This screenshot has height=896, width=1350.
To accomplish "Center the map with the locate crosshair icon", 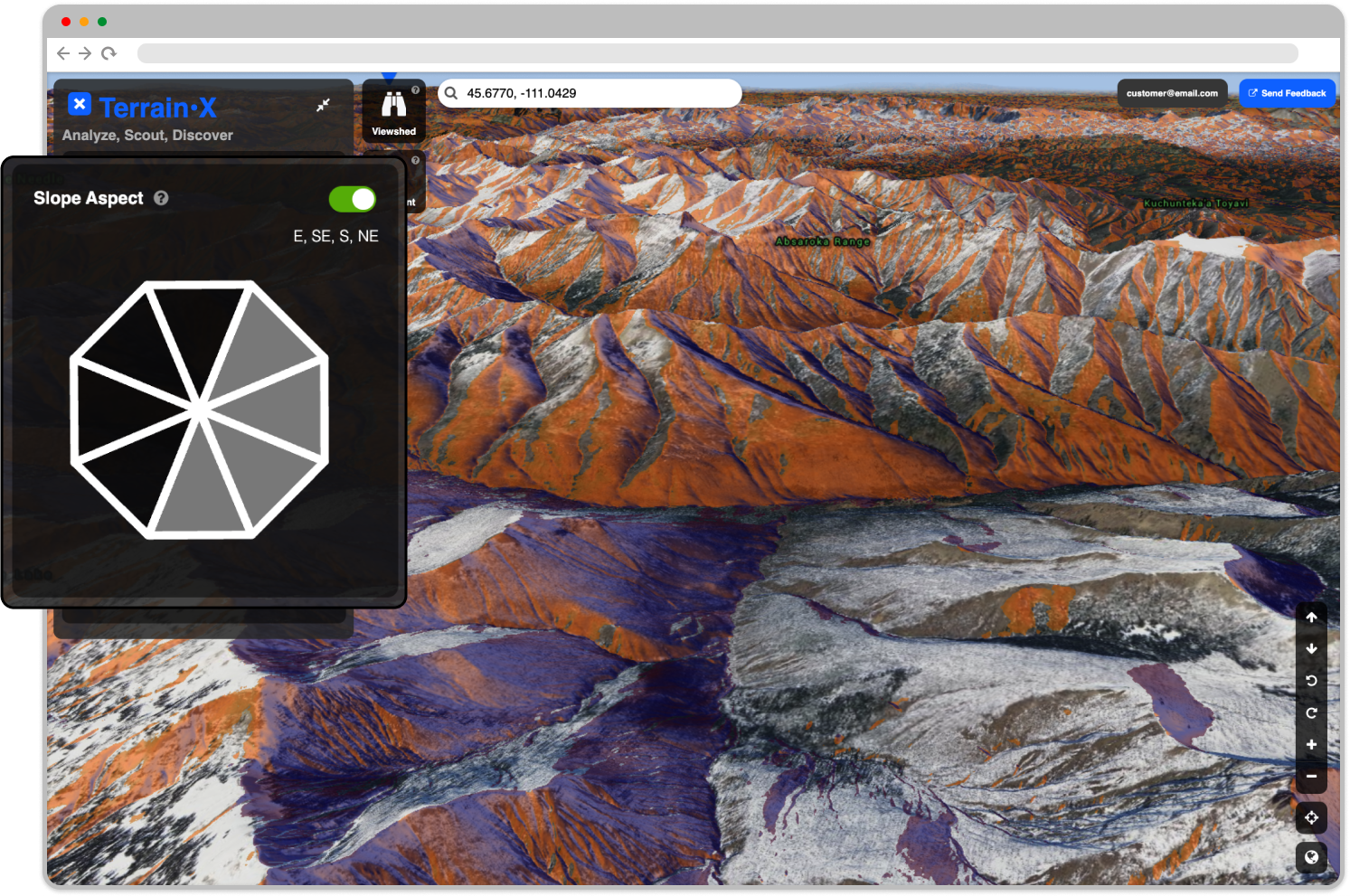I will [x=1311, y=816].
